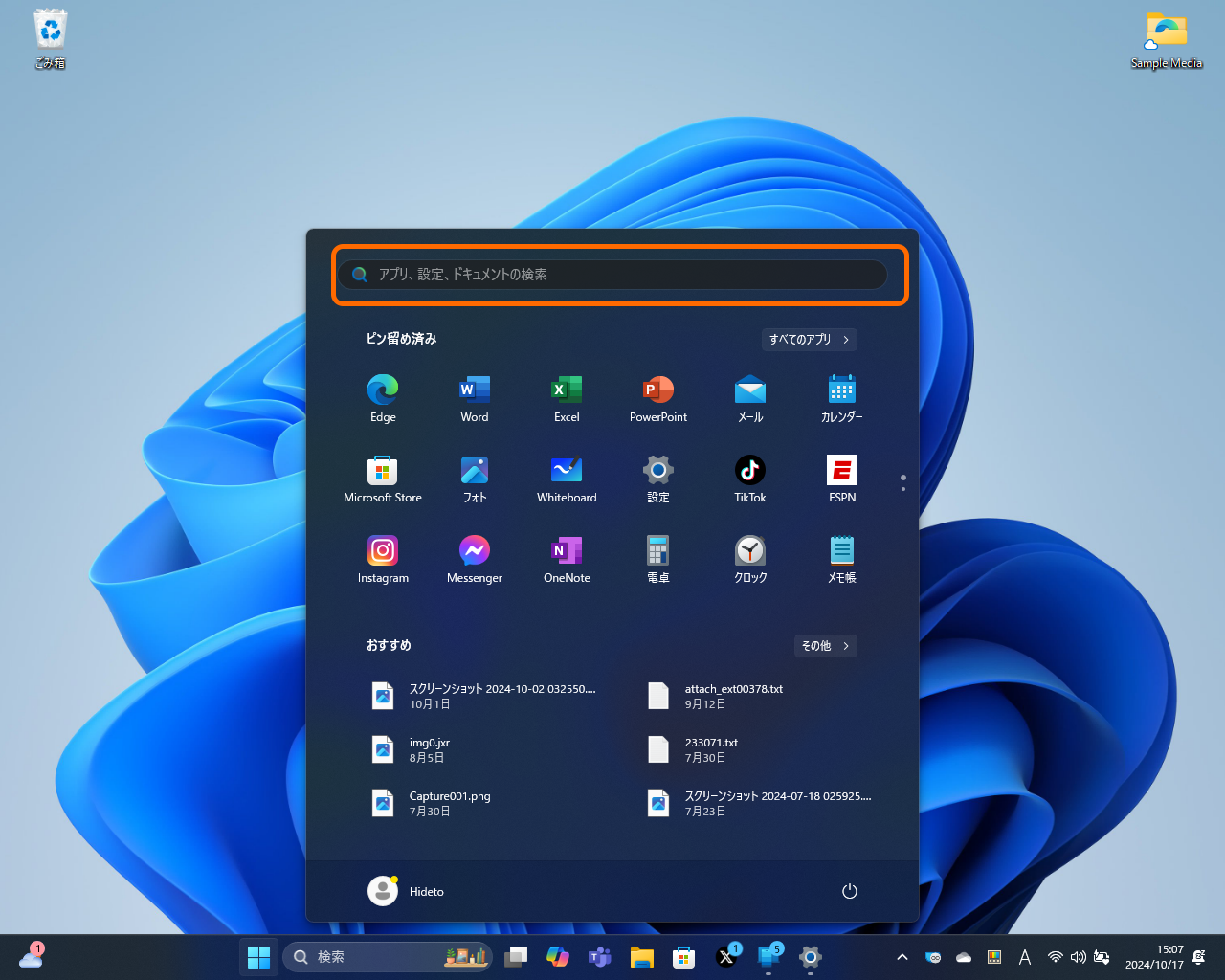
Task: Open the notification bell in system tray
Action: (x=1199, y=957)
